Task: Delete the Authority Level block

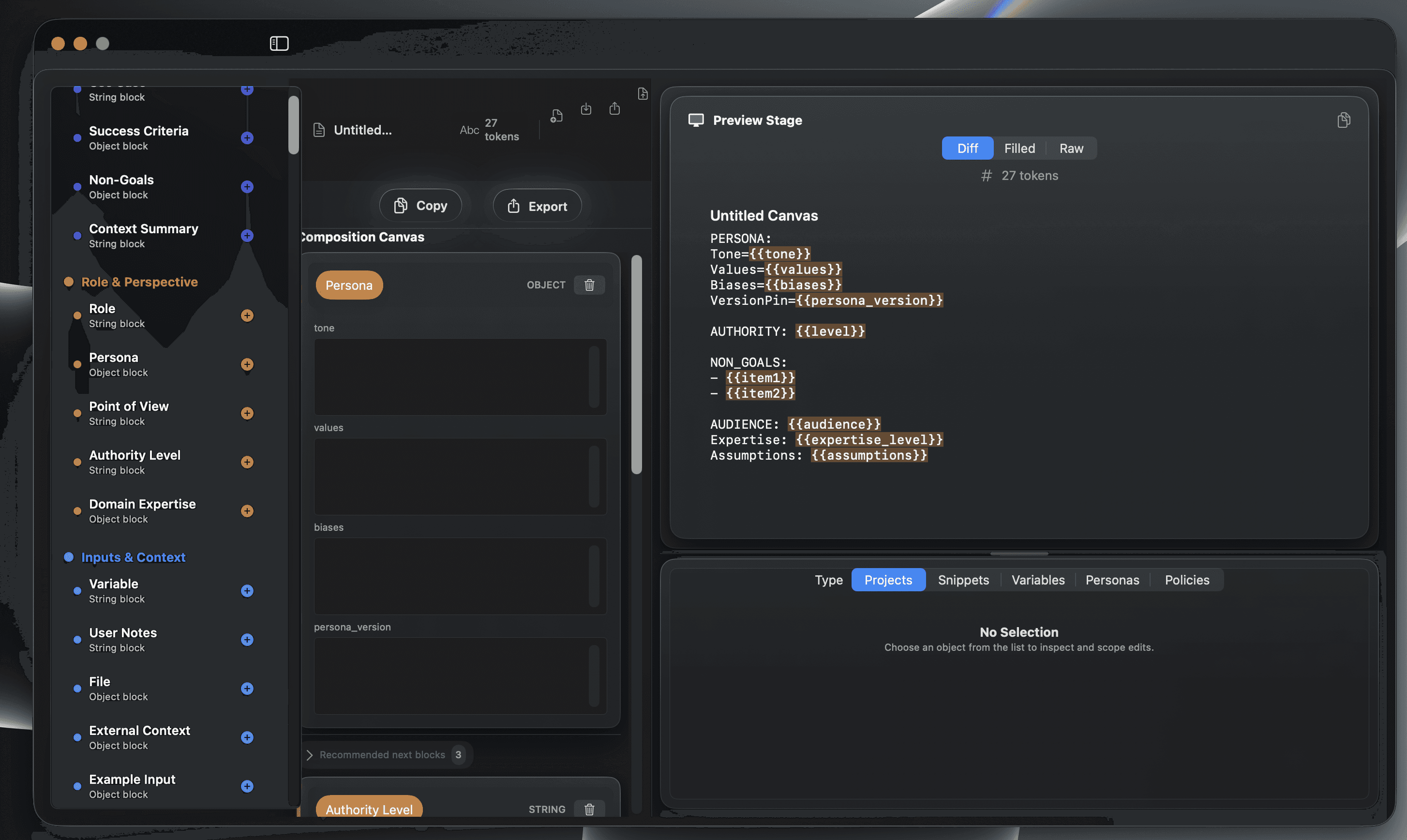Action: [589, 809]
